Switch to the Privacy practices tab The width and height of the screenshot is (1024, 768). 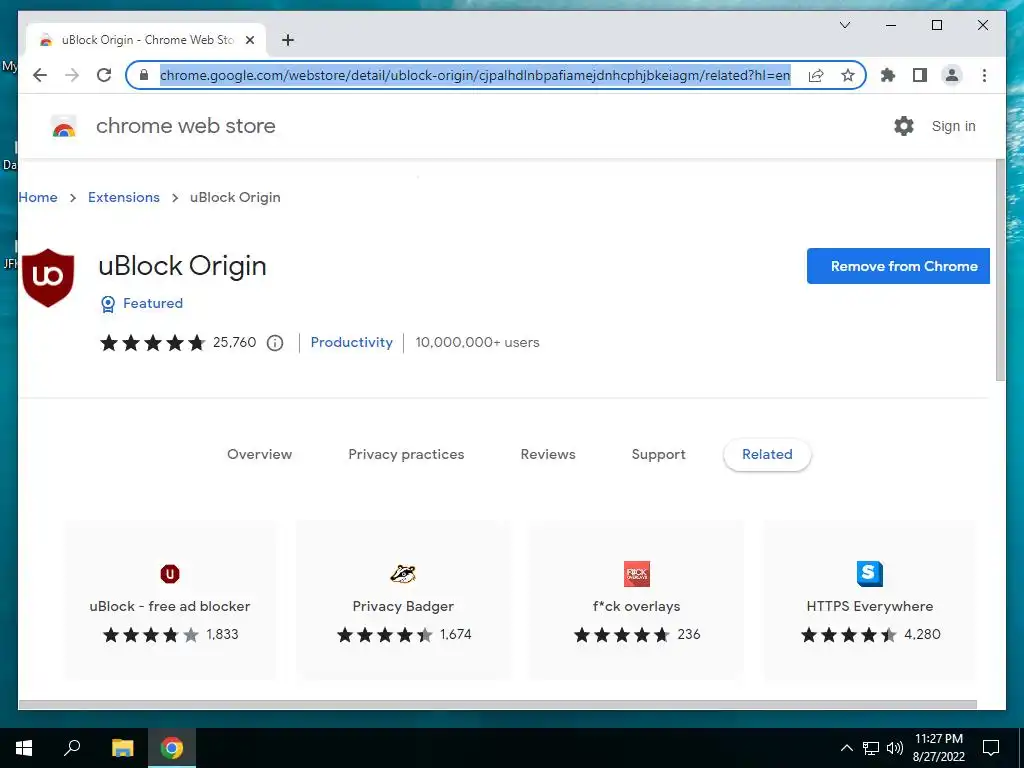(x=406, y=455)
